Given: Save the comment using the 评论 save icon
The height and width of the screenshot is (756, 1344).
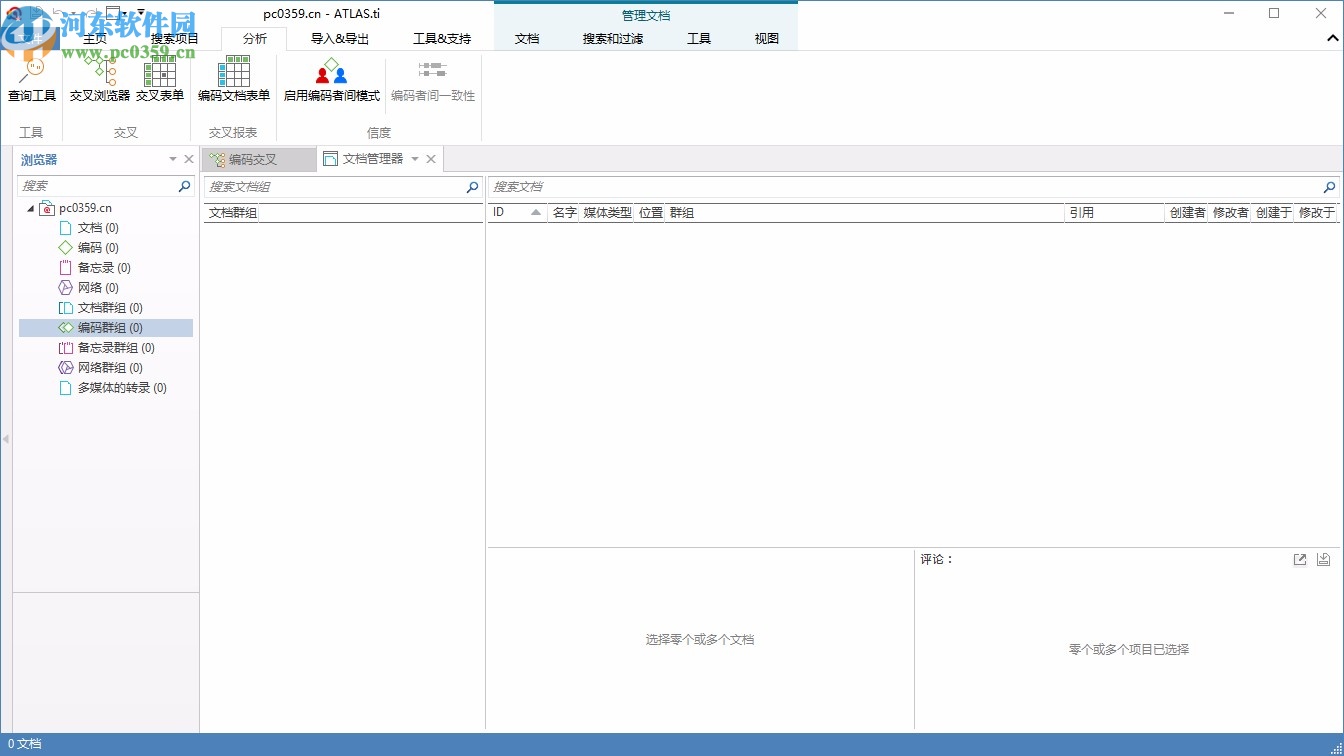Looking at the screenshot, I should click(1324, 560).
